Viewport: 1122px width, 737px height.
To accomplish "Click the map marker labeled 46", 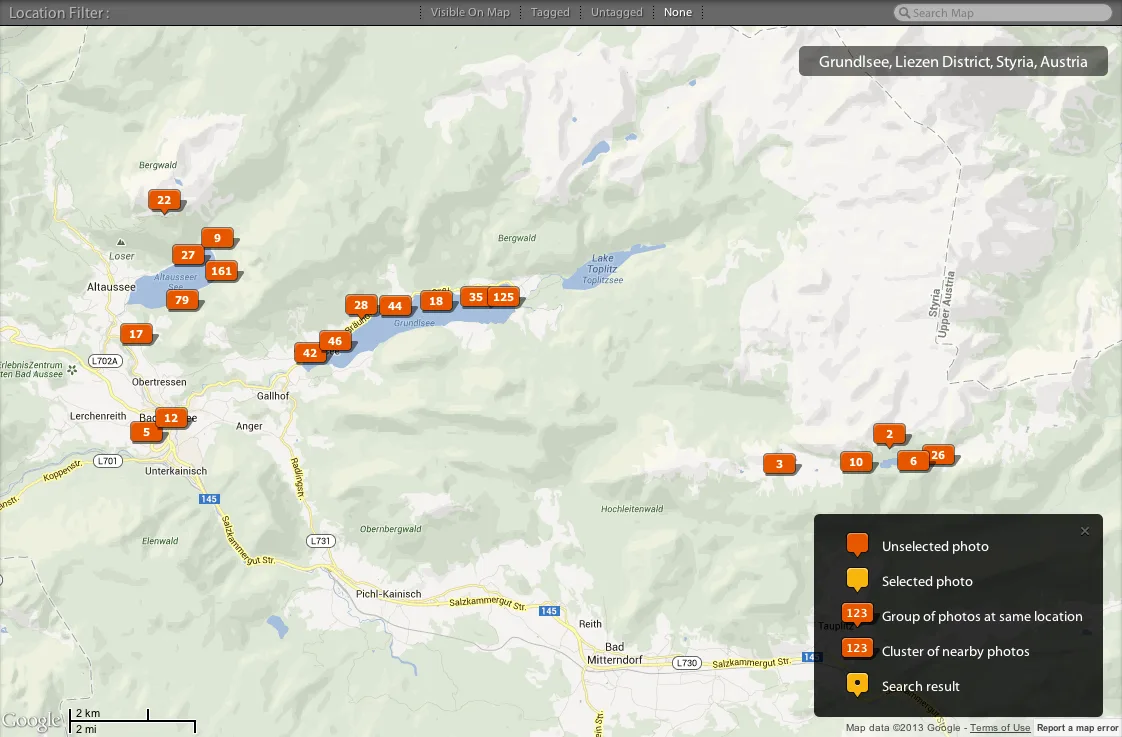I will [335, 341].
